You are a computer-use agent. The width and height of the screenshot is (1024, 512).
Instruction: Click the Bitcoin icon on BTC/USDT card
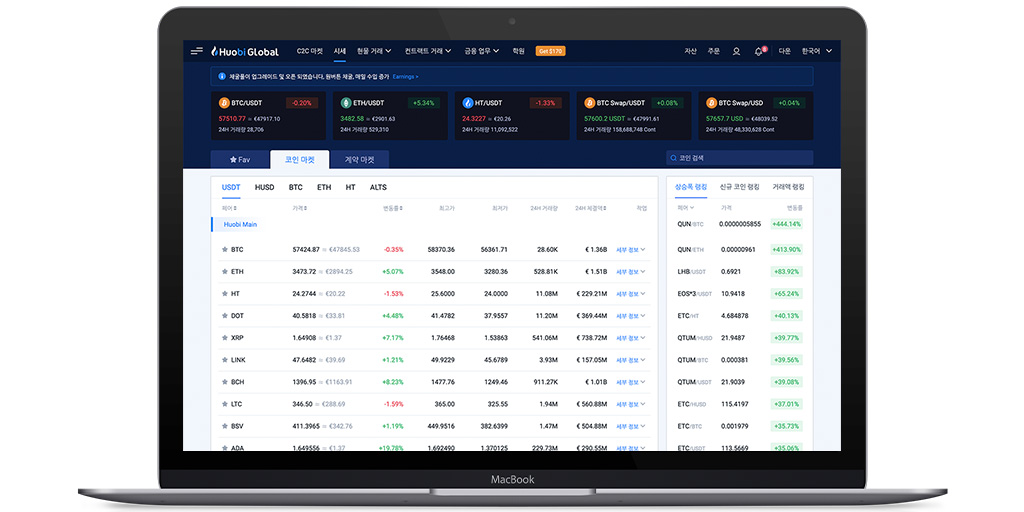pos(224,103)
